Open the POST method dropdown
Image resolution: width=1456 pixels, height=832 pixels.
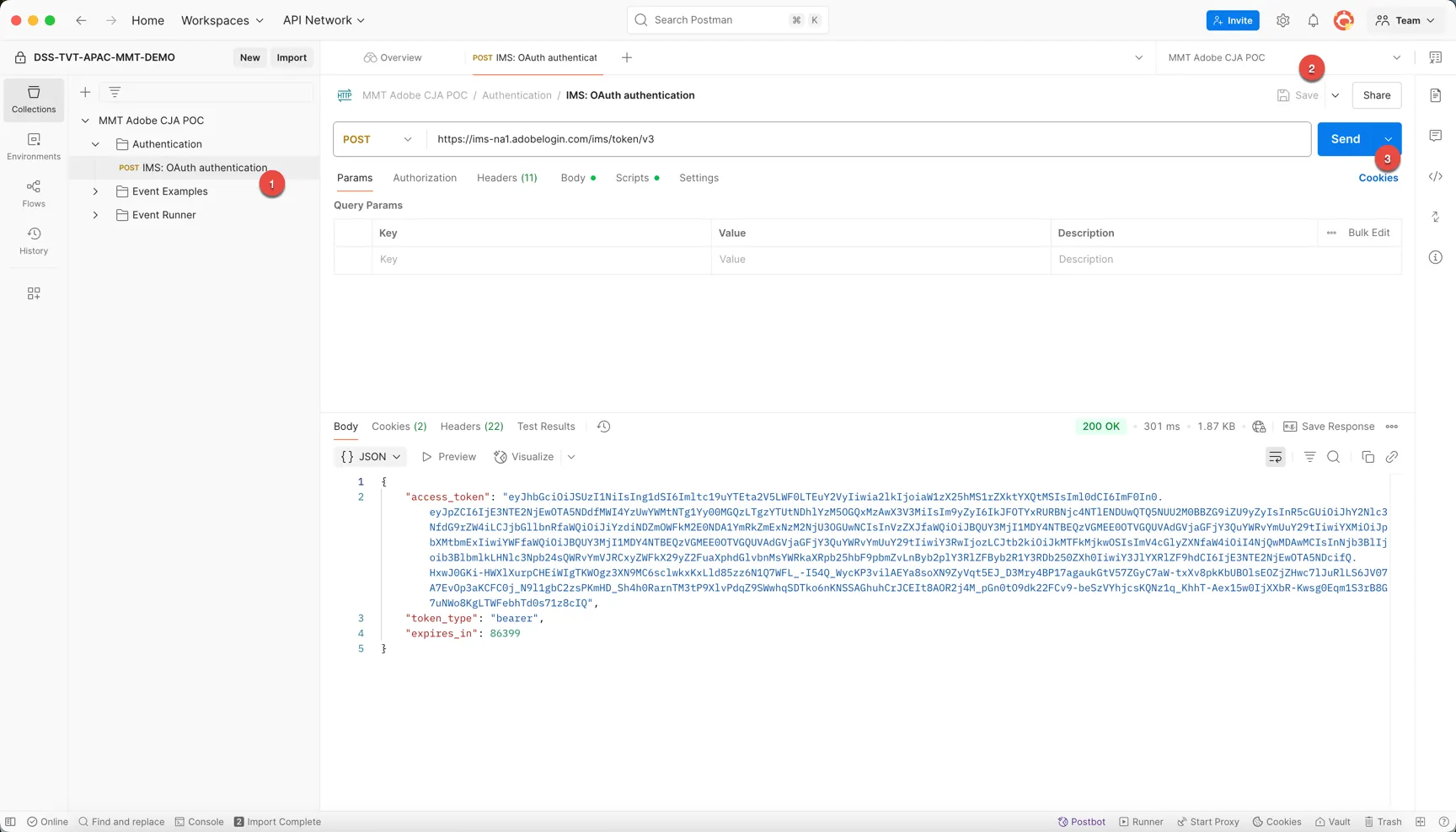(377, 139)
